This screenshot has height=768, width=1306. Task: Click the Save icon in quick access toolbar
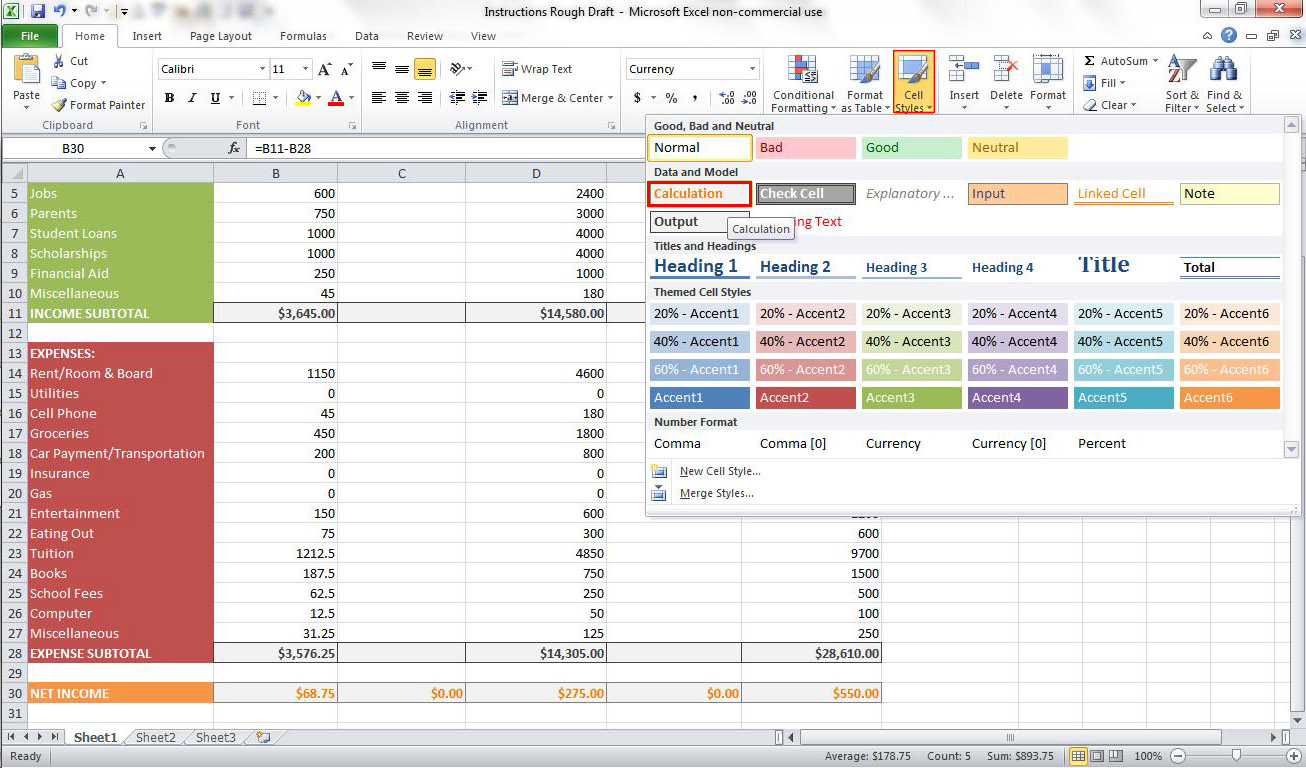tap(38, 12)
